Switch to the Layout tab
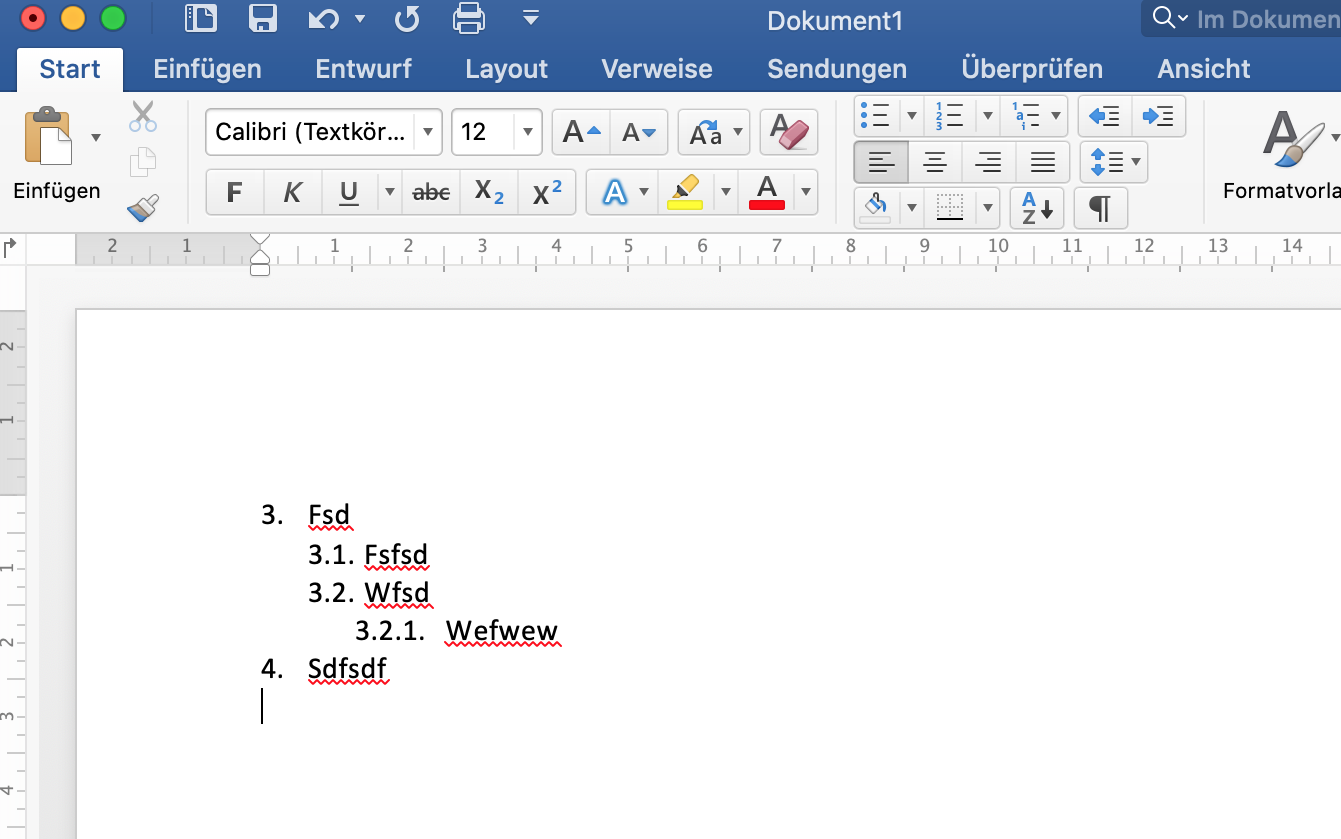The width and height of the screenshot is (1341, 839). coord(507,69)
